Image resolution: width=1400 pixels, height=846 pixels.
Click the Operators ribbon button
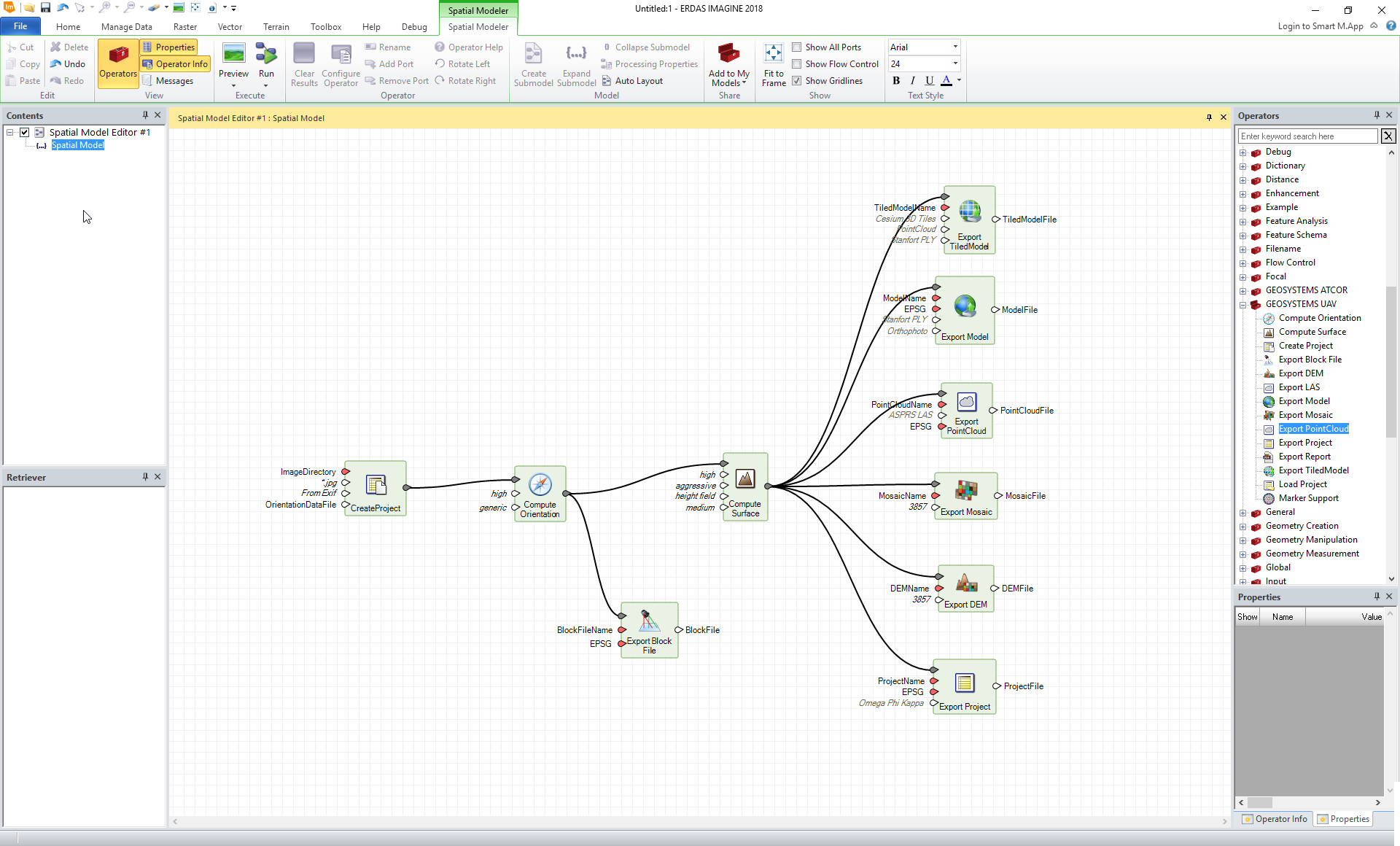(x=118, y=64)
